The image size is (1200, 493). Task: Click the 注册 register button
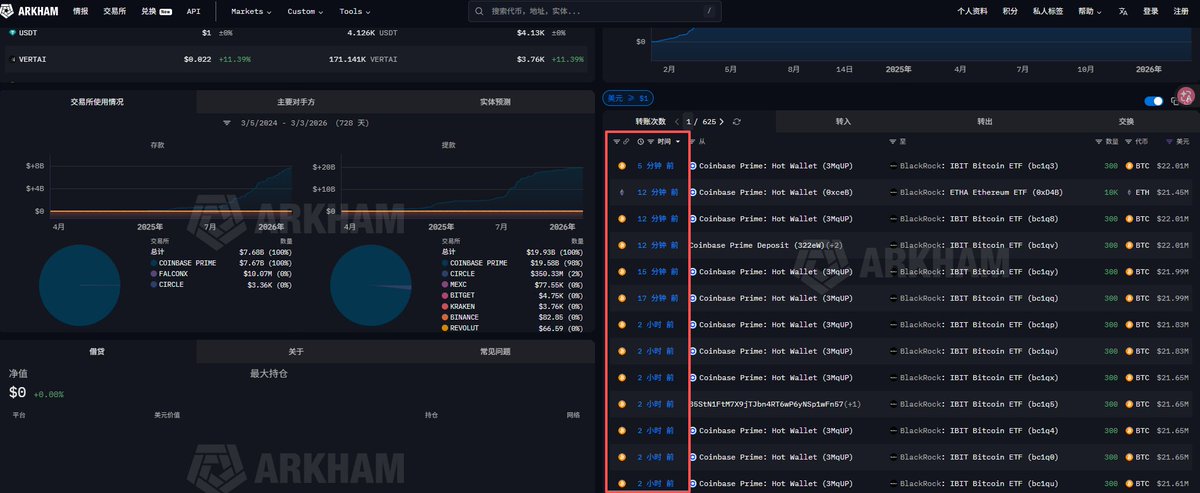point(1181,11)
